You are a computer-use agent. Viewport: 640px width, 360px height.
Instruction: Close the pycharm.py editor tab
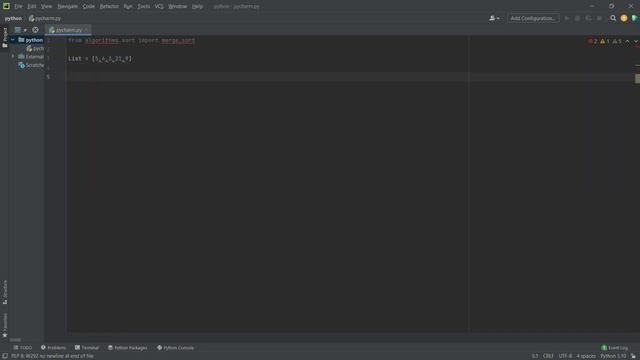86,30
